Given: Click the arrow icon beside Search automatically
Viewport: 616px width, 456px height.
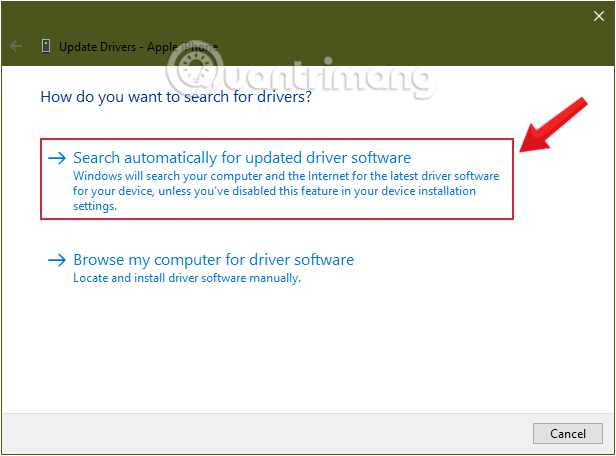Looking at the screenshot, I should click(x=57, y=158).
